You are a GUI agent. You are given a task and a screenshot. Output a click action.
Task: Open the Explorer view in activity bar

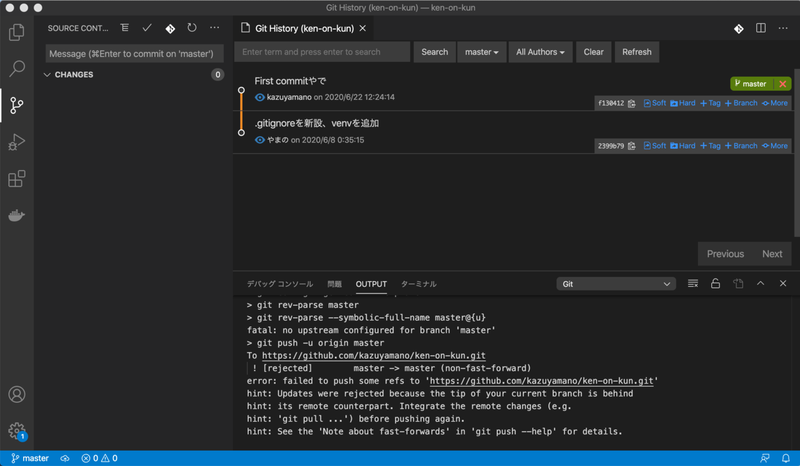pos(16,32)
